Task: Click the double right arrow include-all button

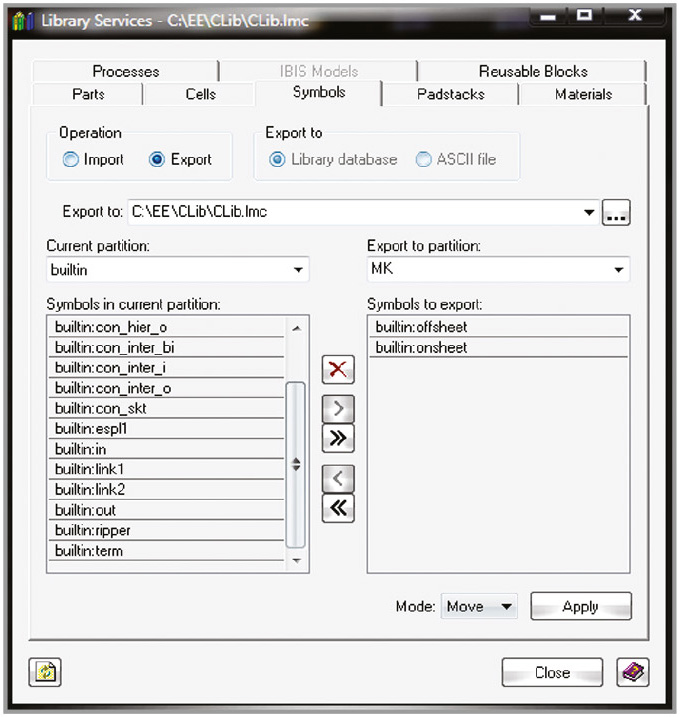Action: [339, 438]
